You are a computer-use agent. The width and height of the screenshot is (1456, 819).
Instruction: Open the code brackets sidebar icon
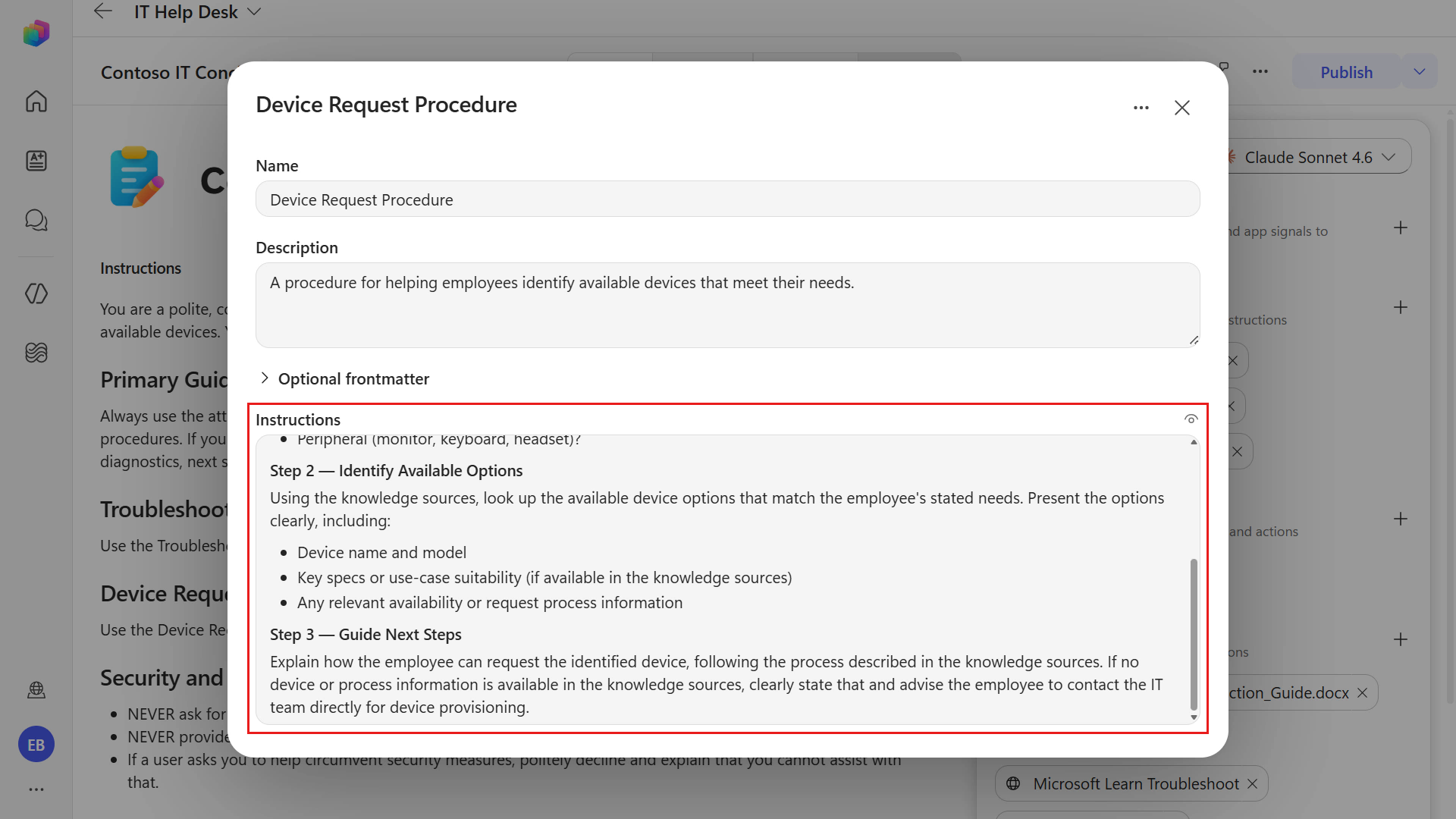click(x=36, y=293)
